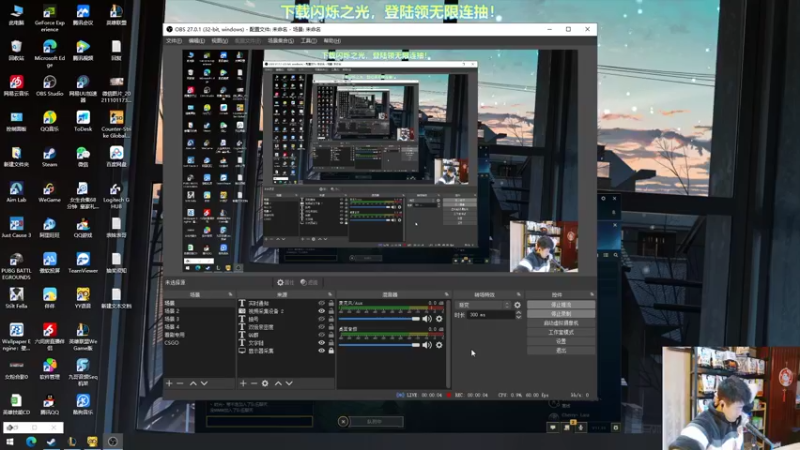Increase transition duration with up arrow
Image resolution: width=800 pixels, height=450 pixels.
518,313
